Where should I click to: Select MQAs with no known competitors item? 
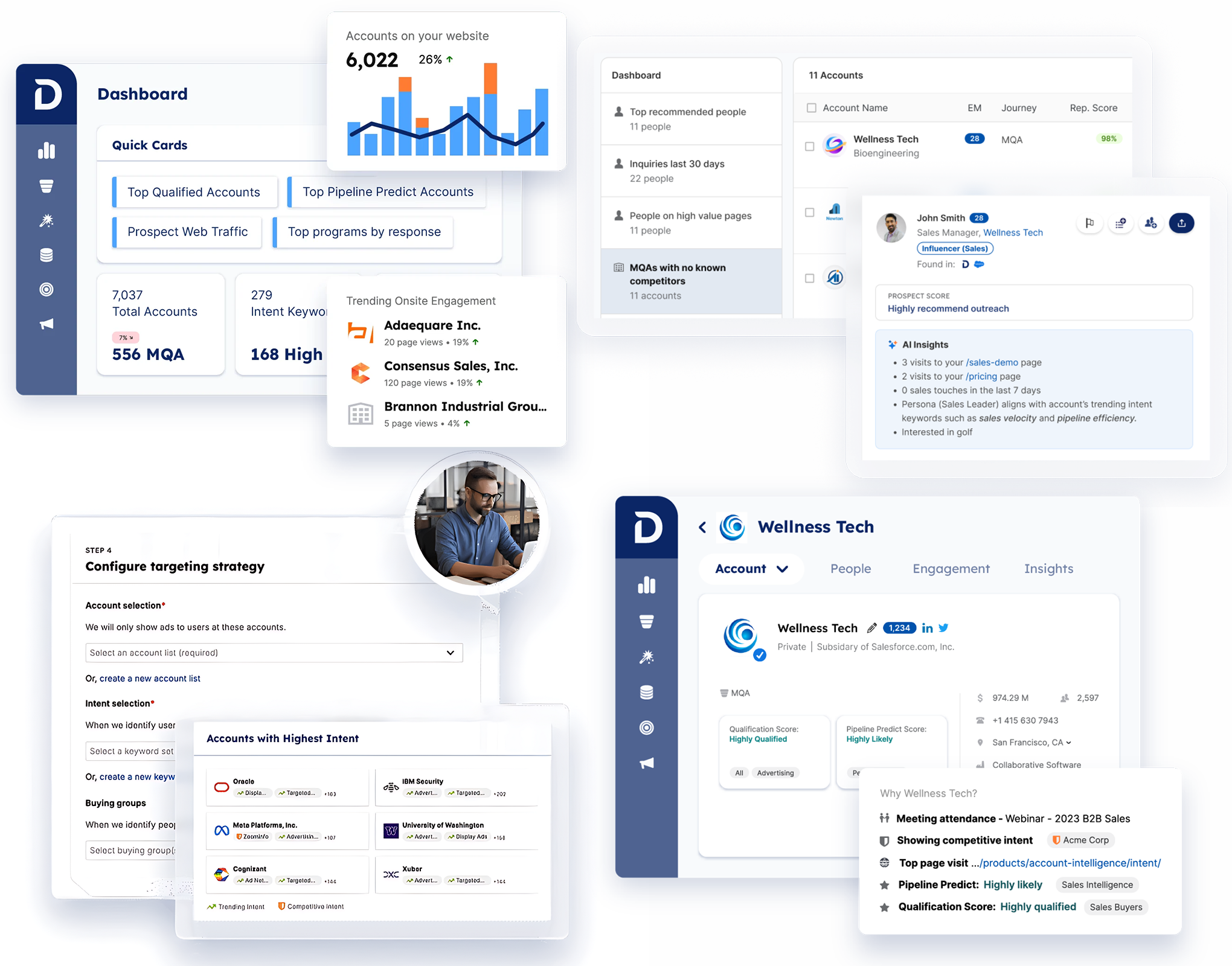pyautogui.click(x=691, y=281)
